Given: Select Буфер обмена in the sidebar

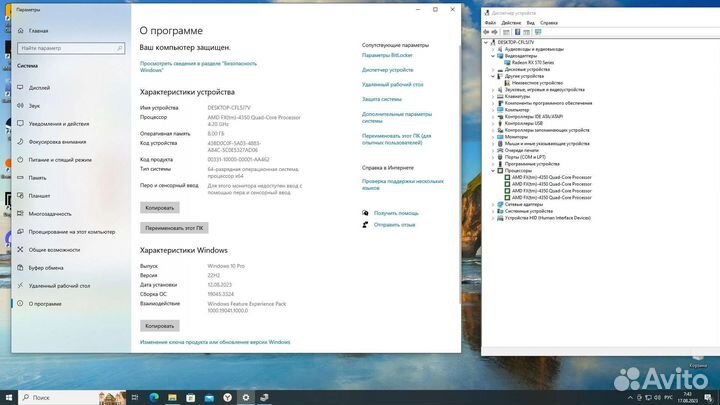Looking at the screenshot, I should [46, 268].
